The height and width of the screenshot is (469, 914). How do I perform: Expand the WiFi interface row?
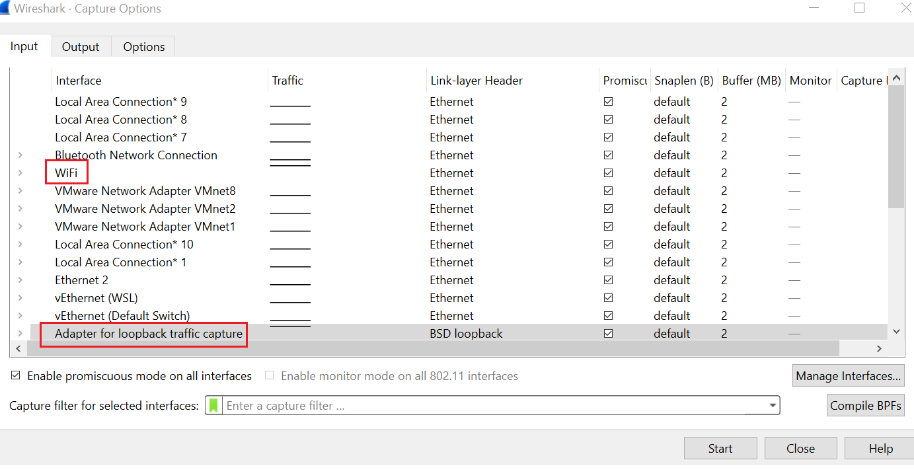[x=20, y=173]
